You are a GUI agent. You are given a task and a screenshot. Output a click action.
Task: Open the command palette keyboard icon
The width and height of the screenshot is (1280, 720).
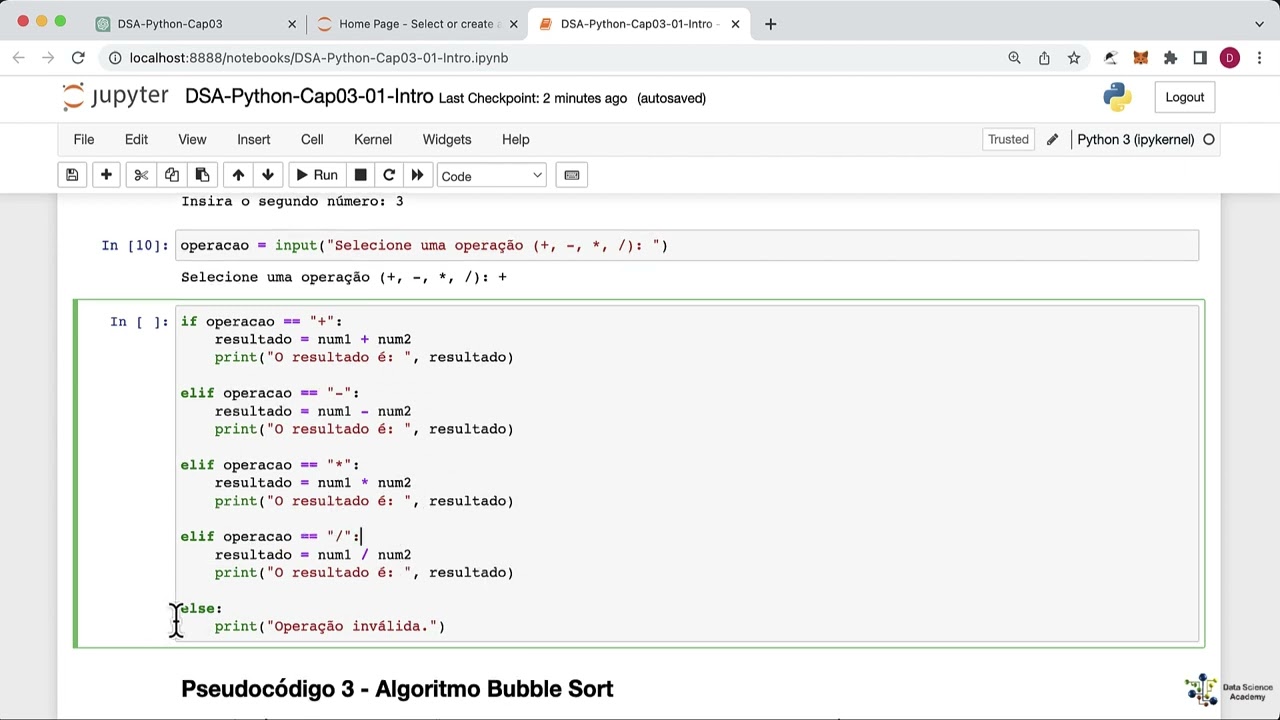[x=572, y=176]
